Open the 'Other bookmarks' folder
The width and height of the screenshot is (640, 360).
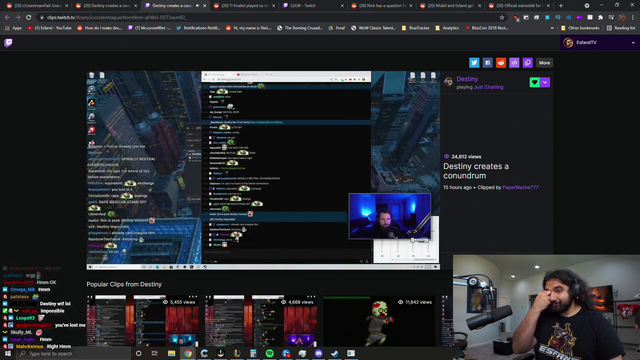point(580,28)
